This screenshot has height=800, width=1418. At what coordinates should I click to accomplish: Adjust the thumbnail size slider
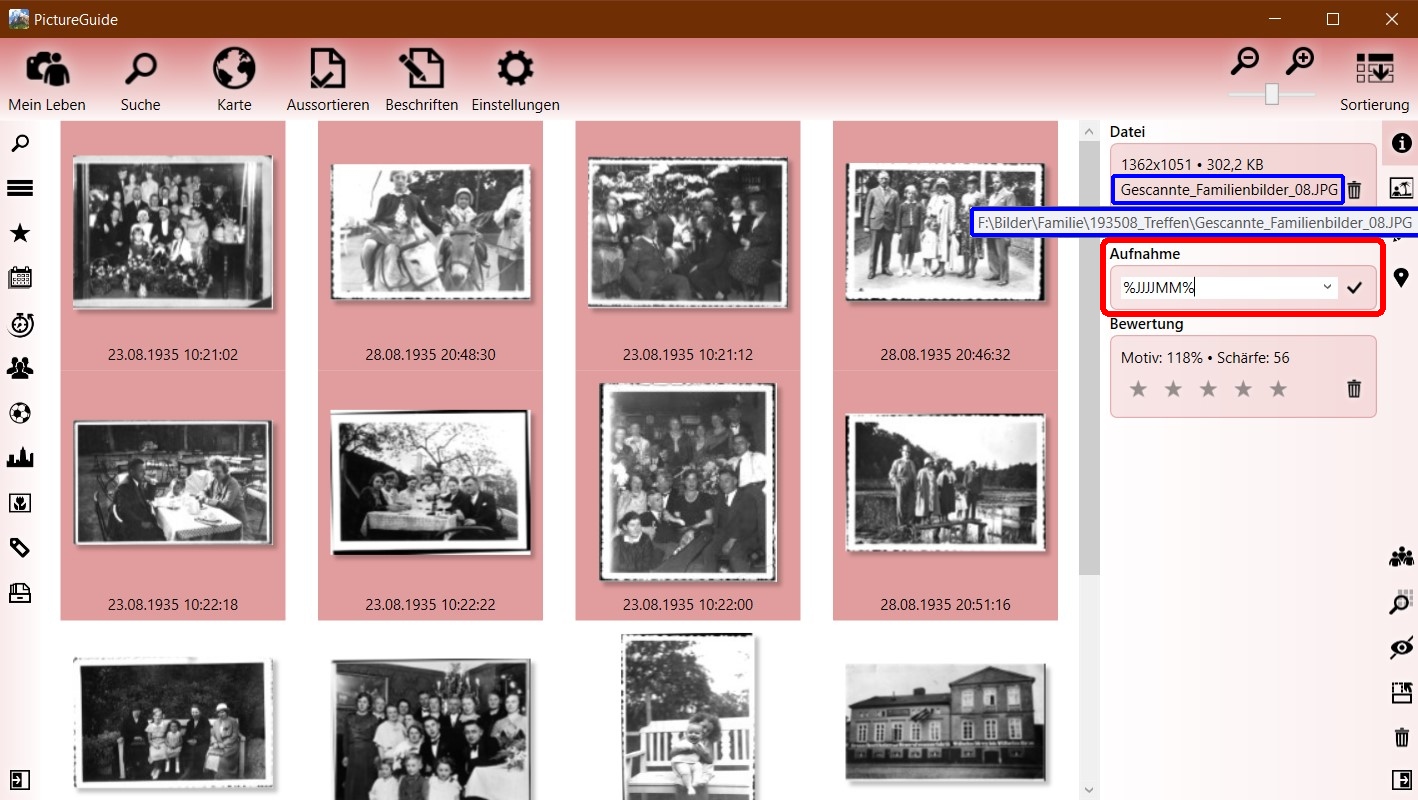coord(1272,94)
